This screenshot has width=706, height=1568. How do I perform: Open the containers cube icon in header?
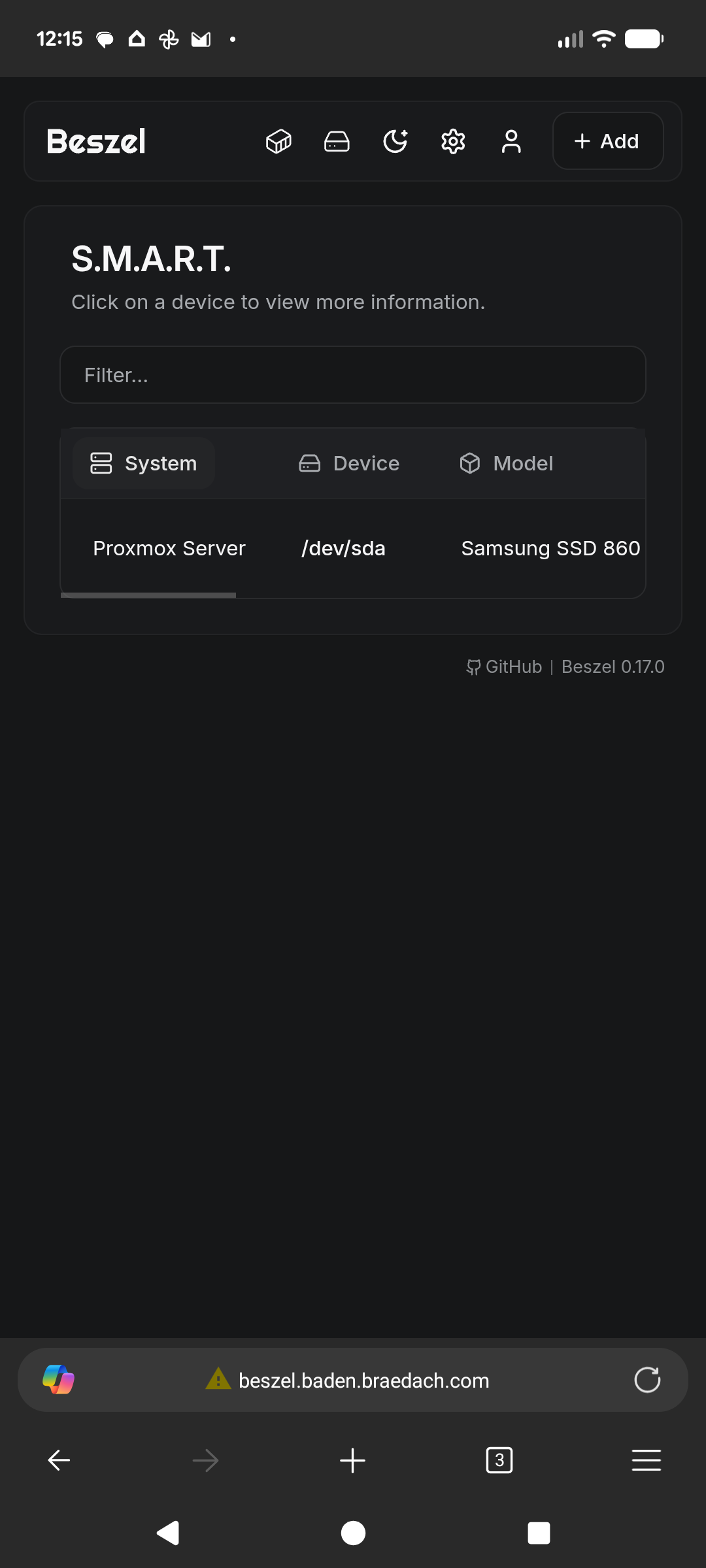[278, 141]
